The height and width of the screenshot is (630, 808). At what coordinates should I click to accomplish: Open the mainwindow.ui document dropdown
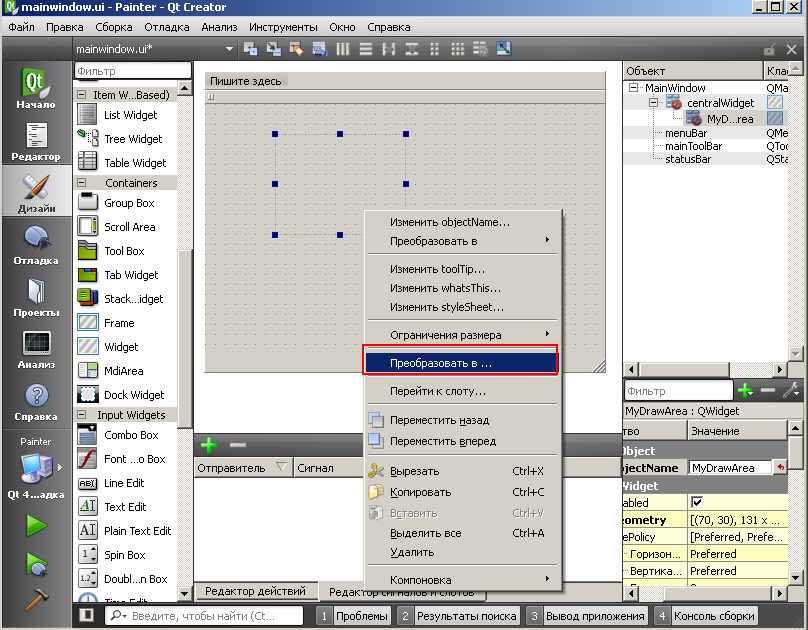(229, 49)
